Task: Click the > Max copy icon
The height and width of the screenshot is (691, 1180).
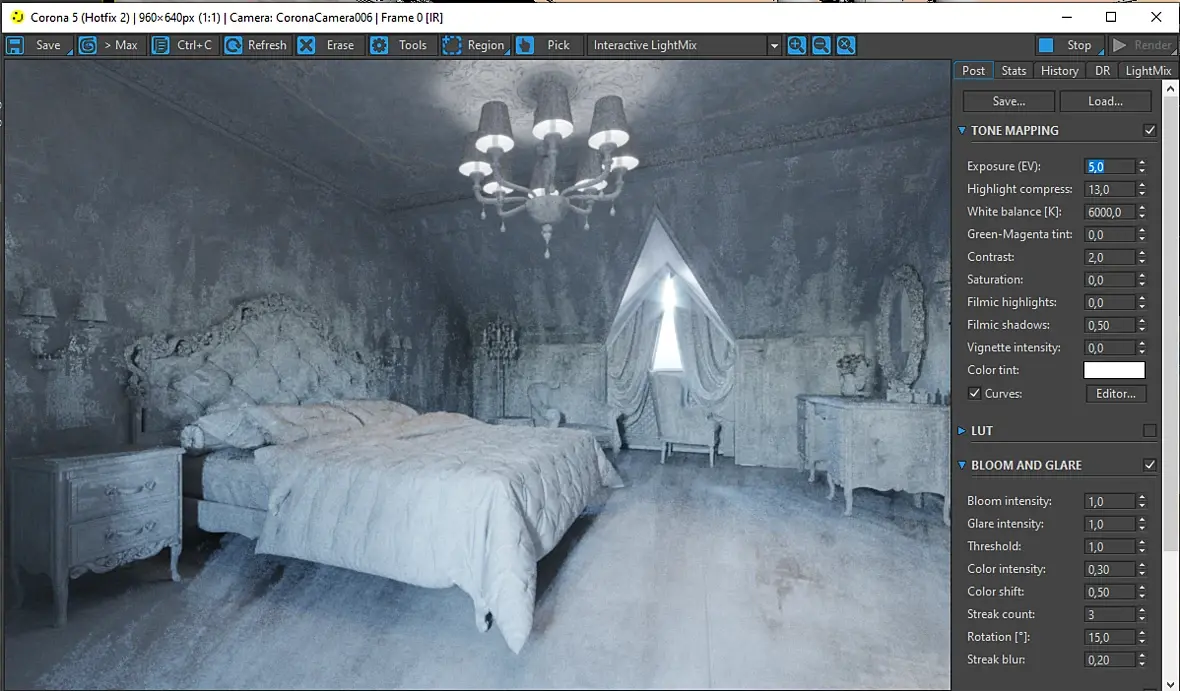Action: point(87,45)
